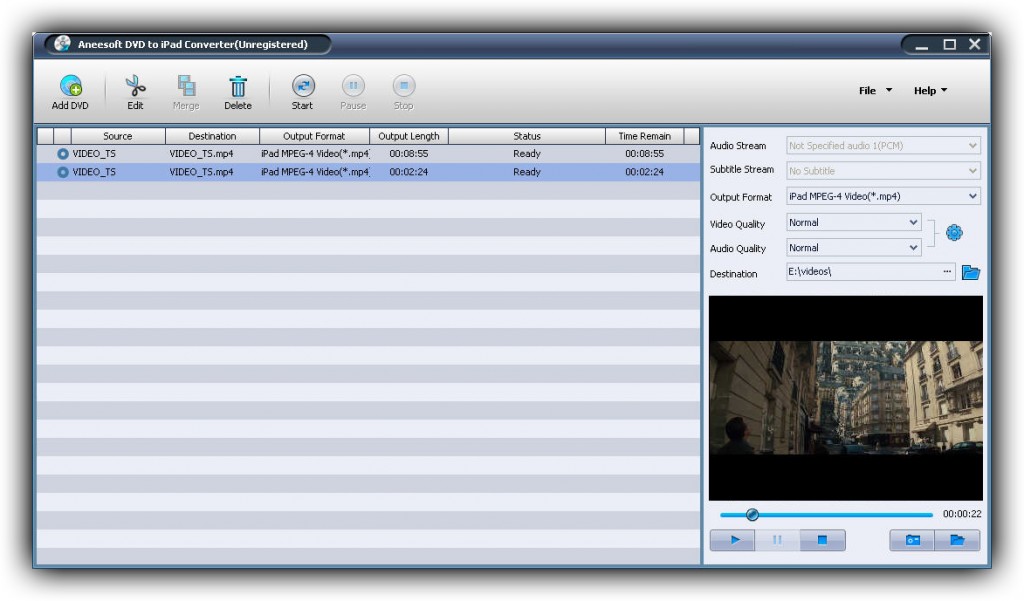
Task: Sort by the Source column header
Action: tap(118, 136)
